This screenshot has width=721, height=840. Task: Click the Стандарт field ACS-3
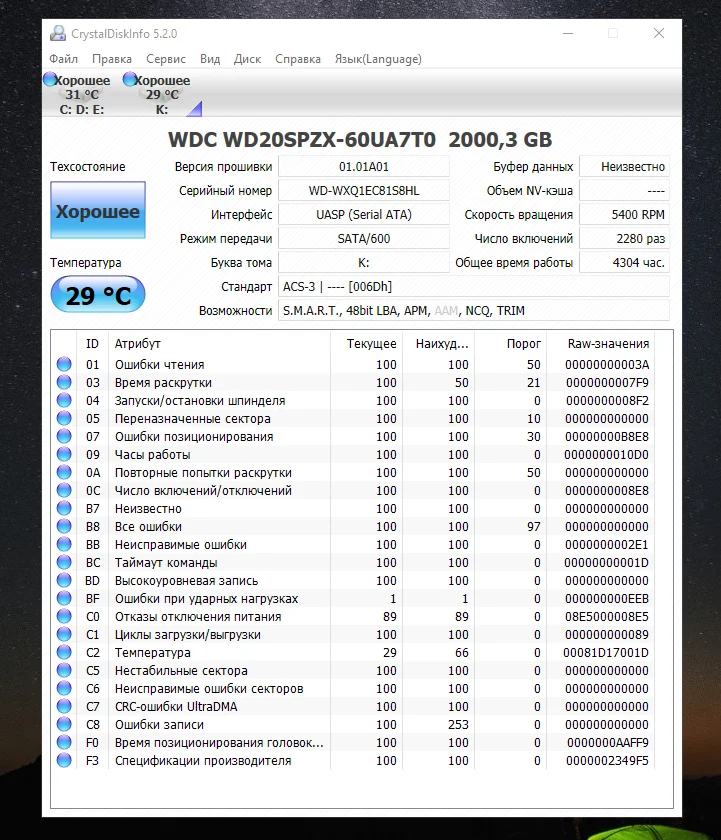(x=474, y=287)
